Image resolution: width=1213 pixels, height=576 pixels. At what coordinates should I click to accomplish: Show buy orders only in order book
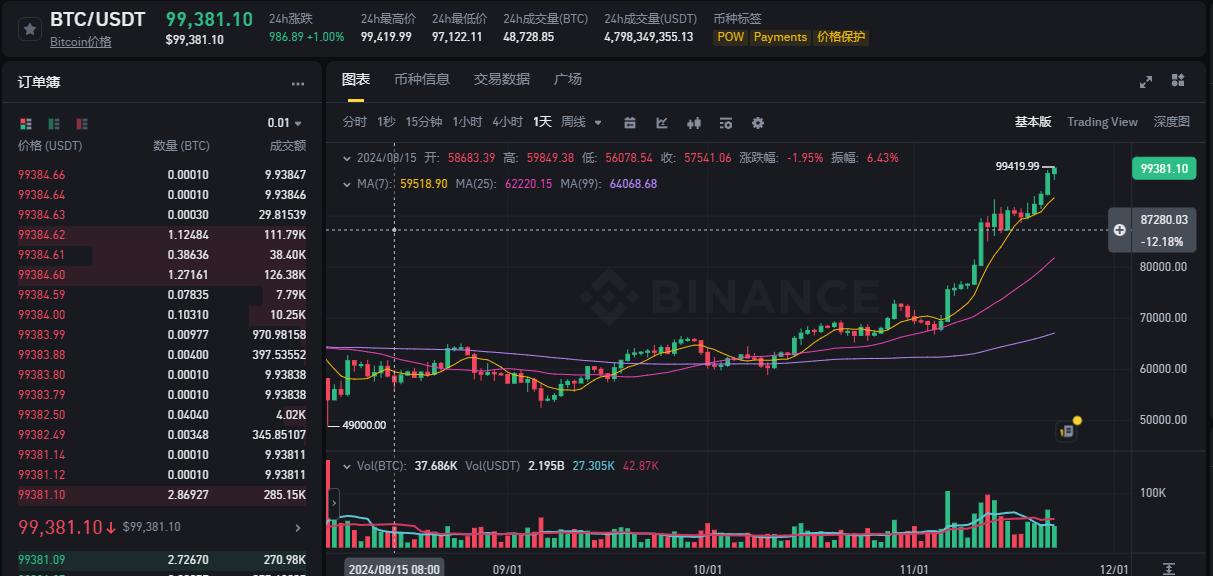[x=53, y=123]
